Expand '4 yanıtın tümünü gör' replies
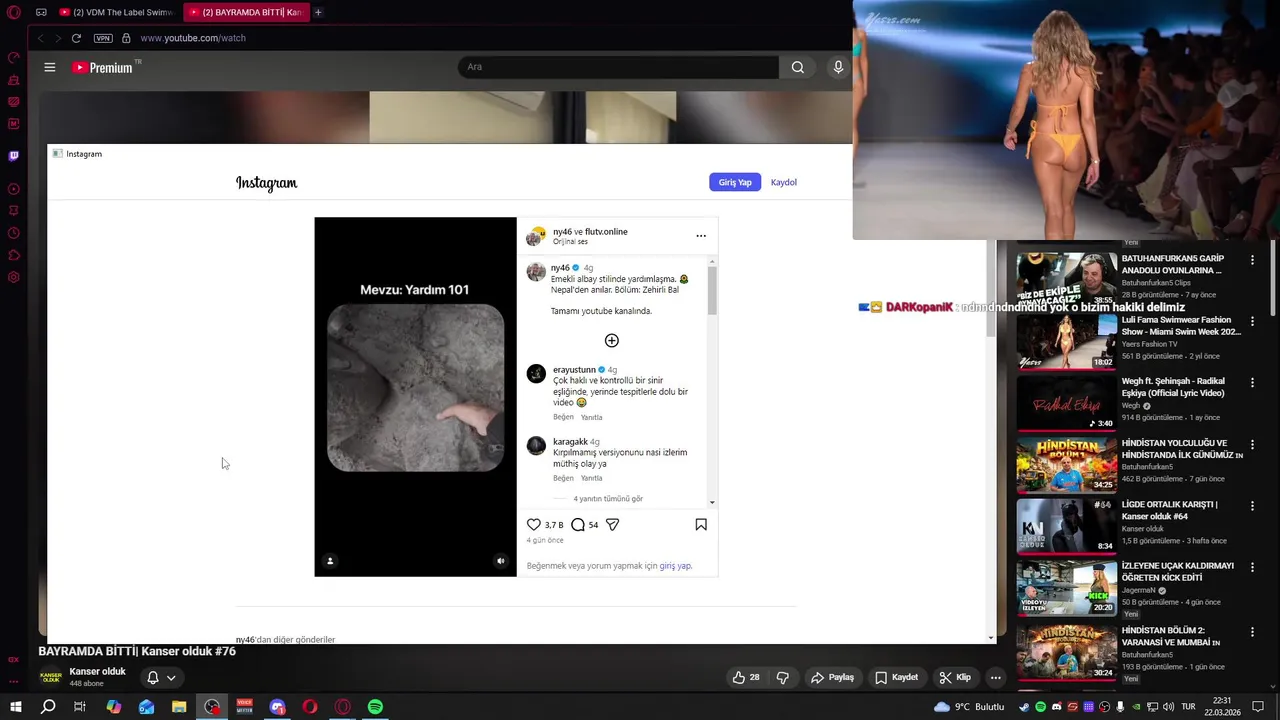Image resolution: width=1280 pixels, height=720 pixels. pyautogui.click(x=608, y=498)
